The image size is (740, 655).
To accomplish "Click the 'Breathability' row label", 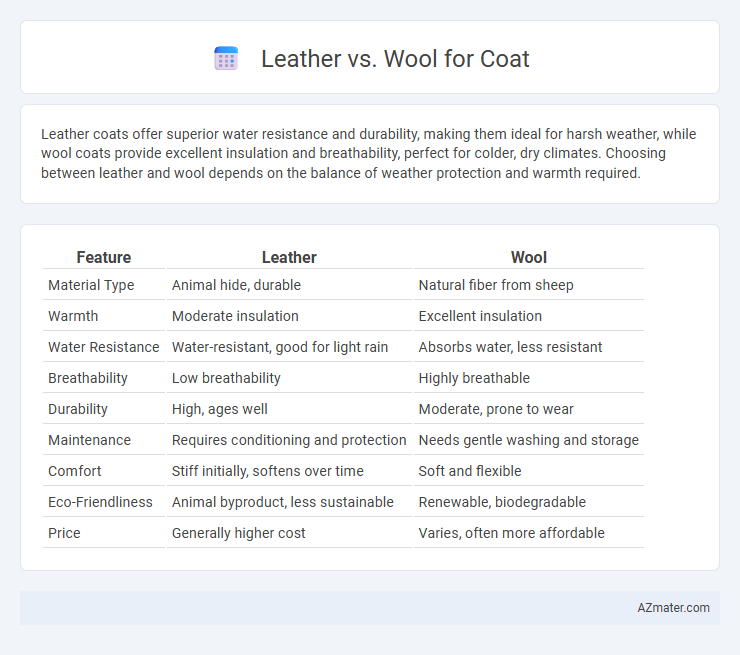I will 88,378.
